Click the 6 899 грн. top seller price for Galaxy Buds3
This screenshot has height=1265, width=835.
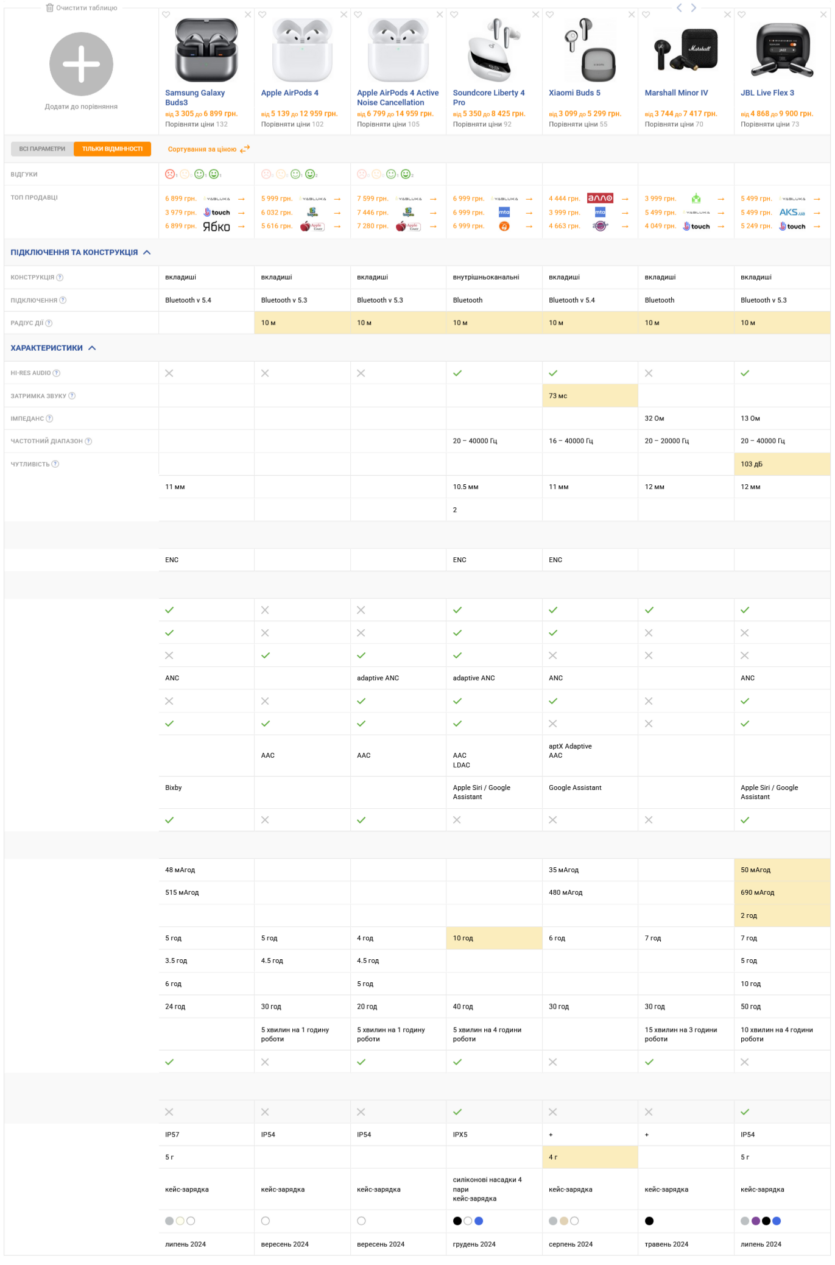[x=180, y=198]
